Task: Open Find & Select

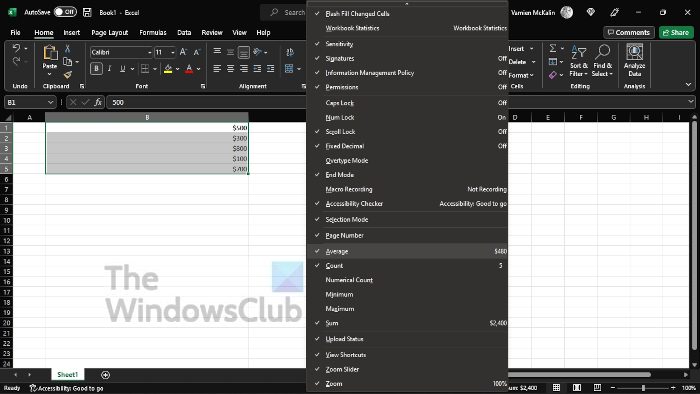Action: (602, 61)
